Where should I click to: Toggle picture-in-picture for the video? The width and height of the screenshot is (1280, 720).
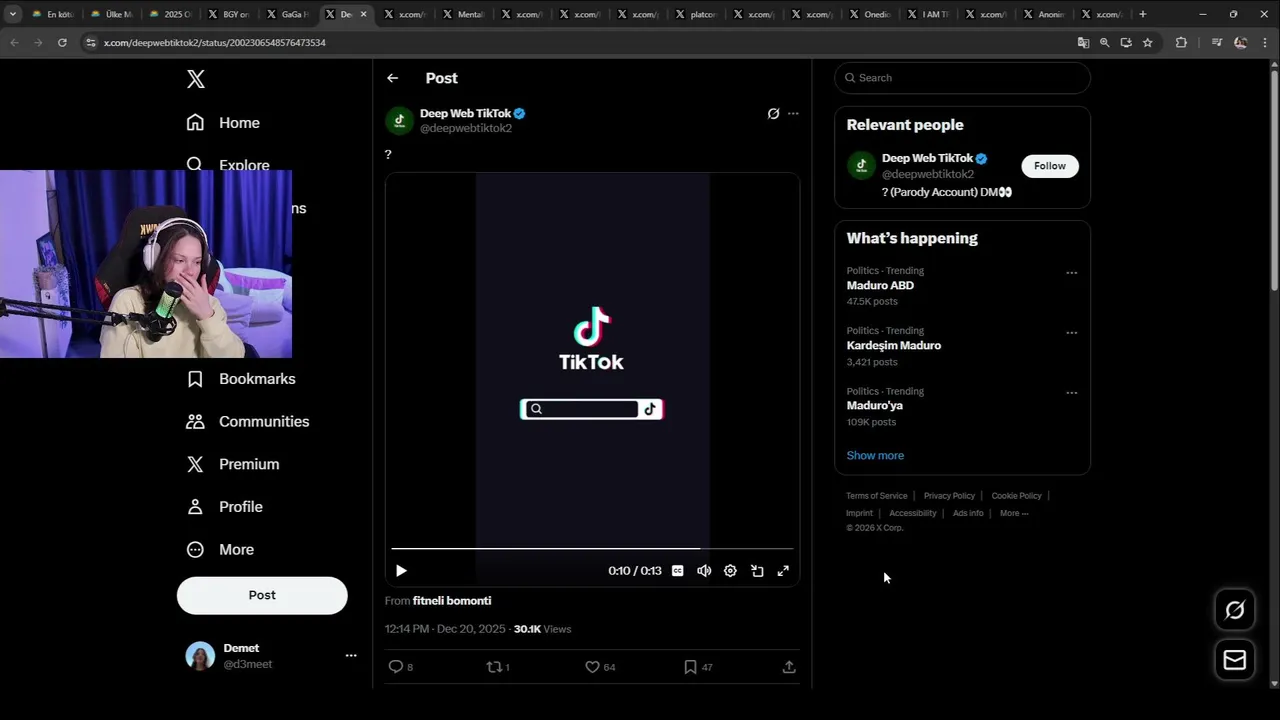coord(757,571)
